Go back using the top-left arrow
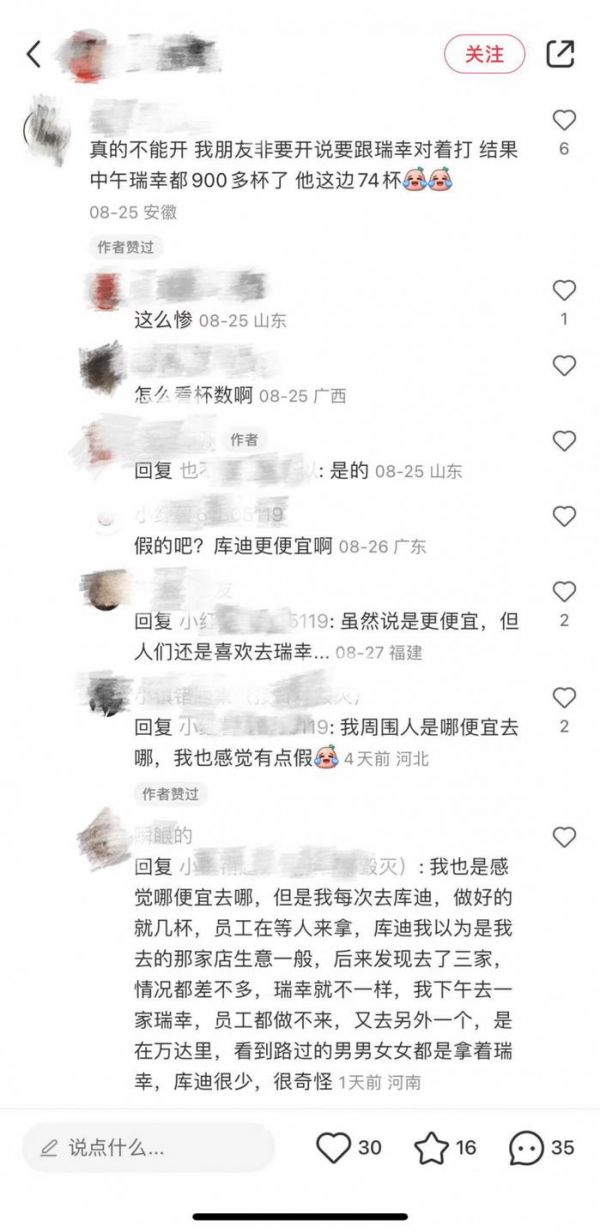The image size is (600, 1231). tap(34, 54)
